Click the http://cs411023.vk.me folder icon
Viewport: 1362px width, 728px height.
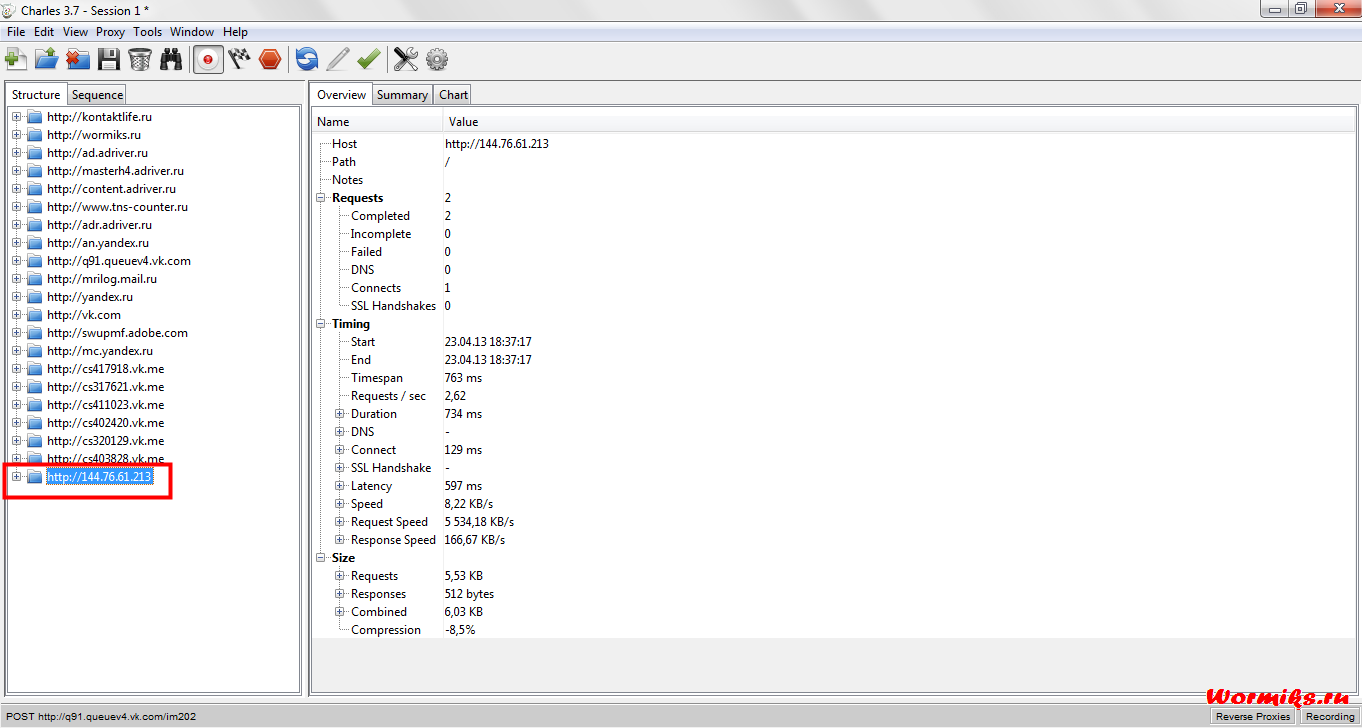tap(34, 405)
